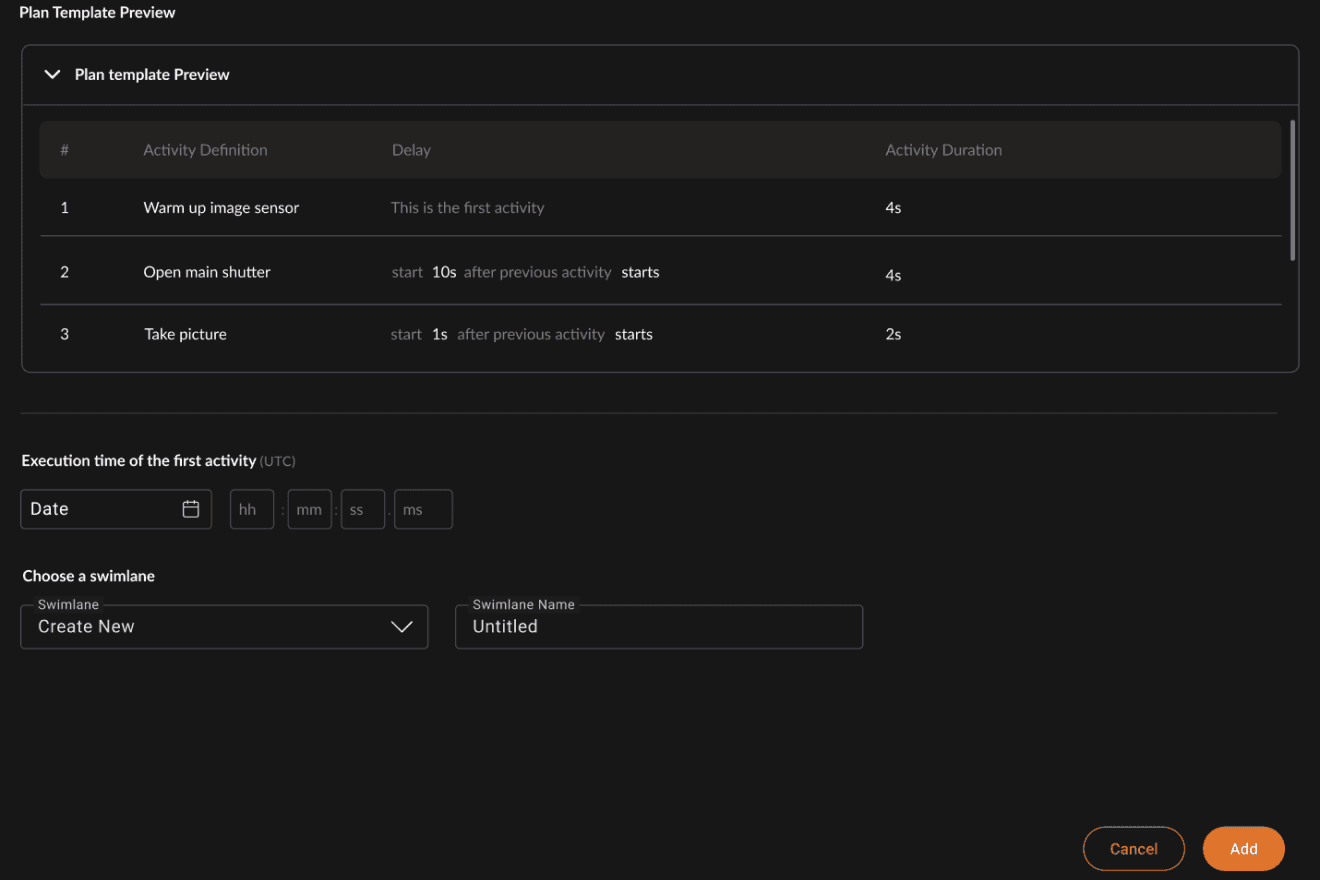This screenshot has width=1320, height=880.
Task: Click the ss seconds input box
Action: 363,509
